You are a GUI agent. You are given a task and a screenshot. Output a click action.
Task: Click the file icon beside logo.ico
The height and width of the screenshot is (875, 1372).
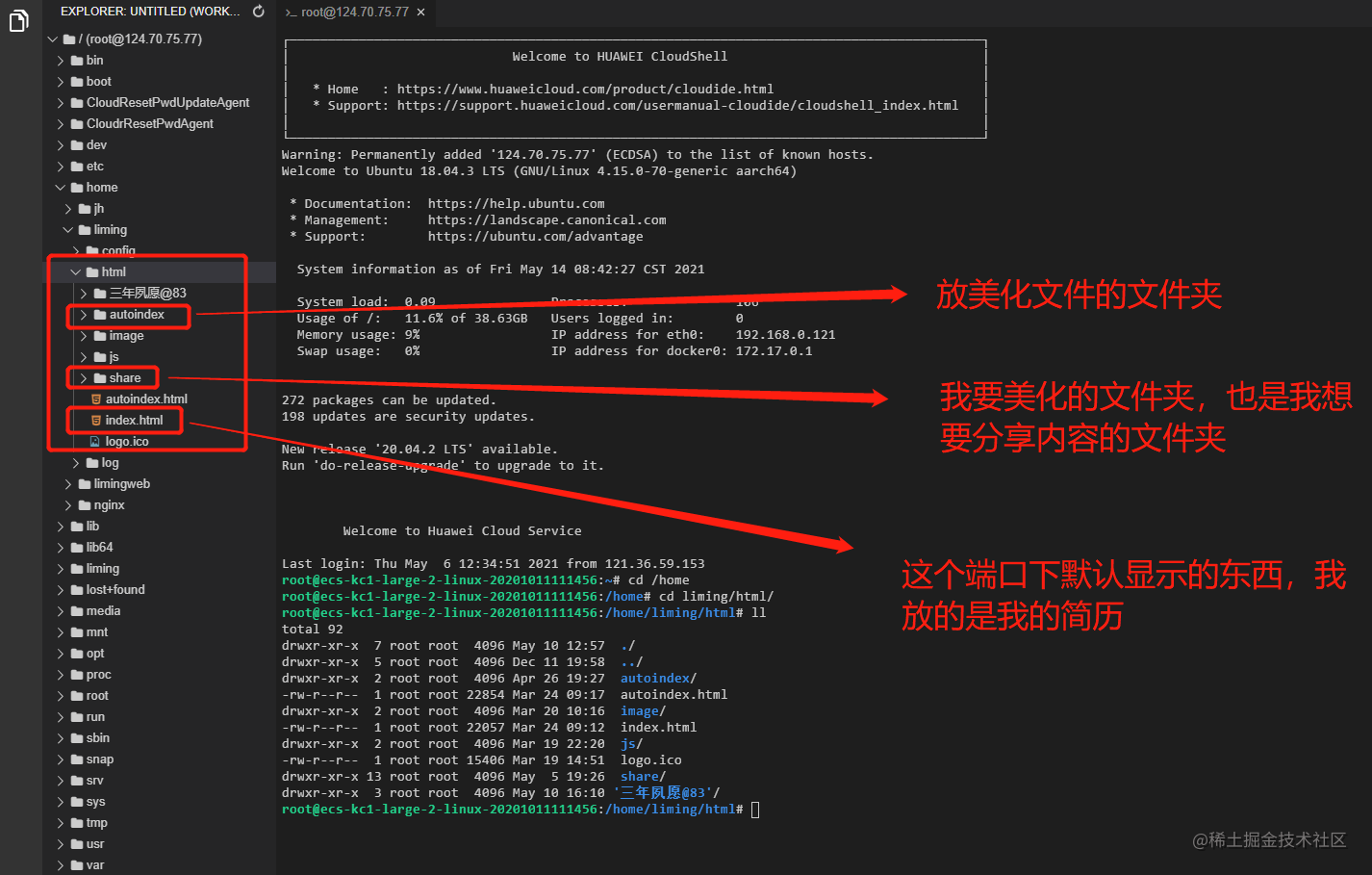96,441
